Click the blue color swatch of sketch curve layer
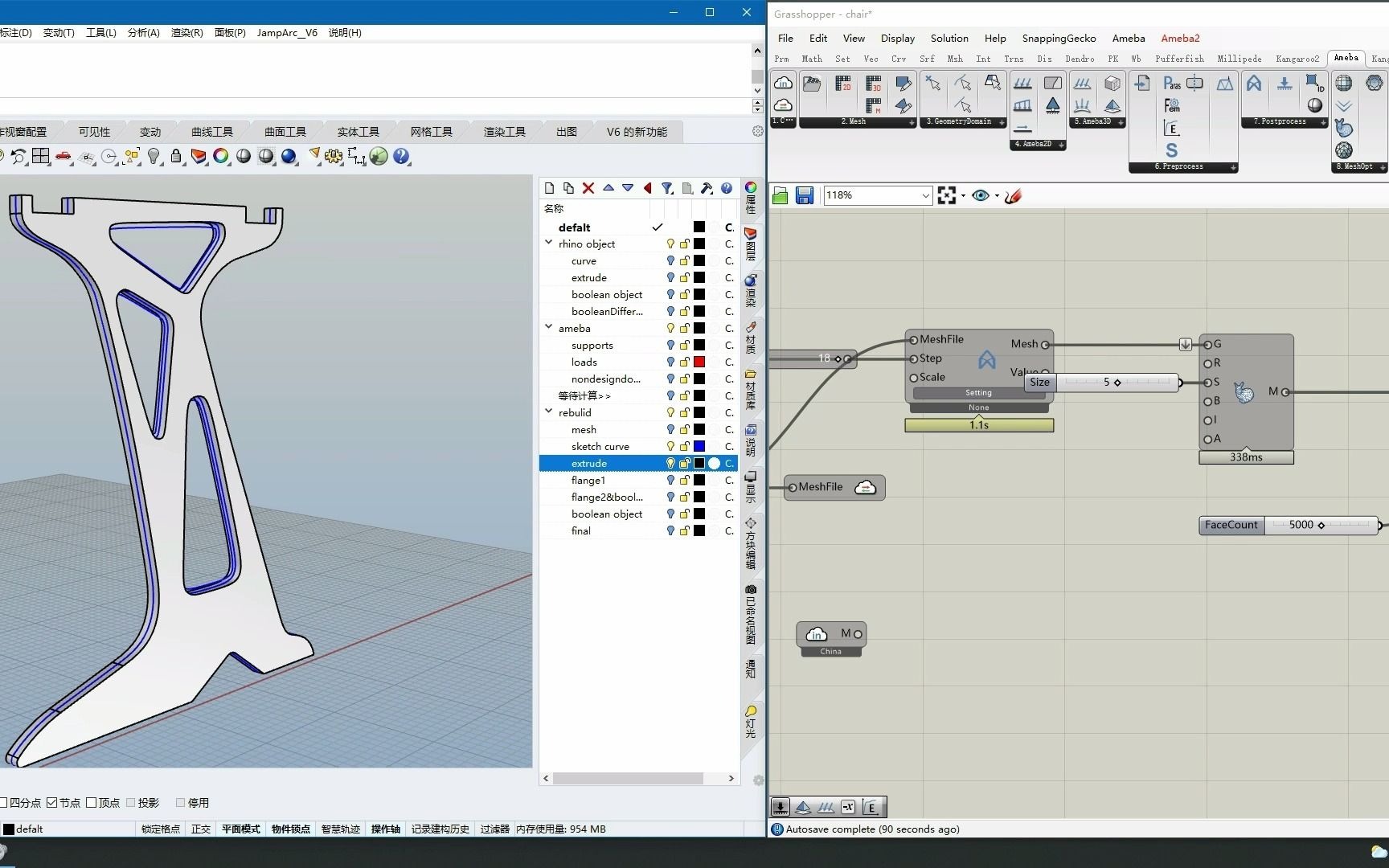The width and height of the screenshot is (1389, 868). tap(699, 447)
